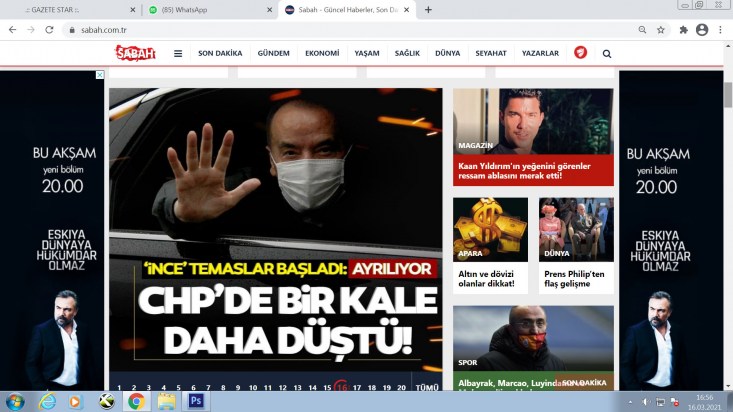
Task: Open the Windows Start button
Action: coord(15,402)
